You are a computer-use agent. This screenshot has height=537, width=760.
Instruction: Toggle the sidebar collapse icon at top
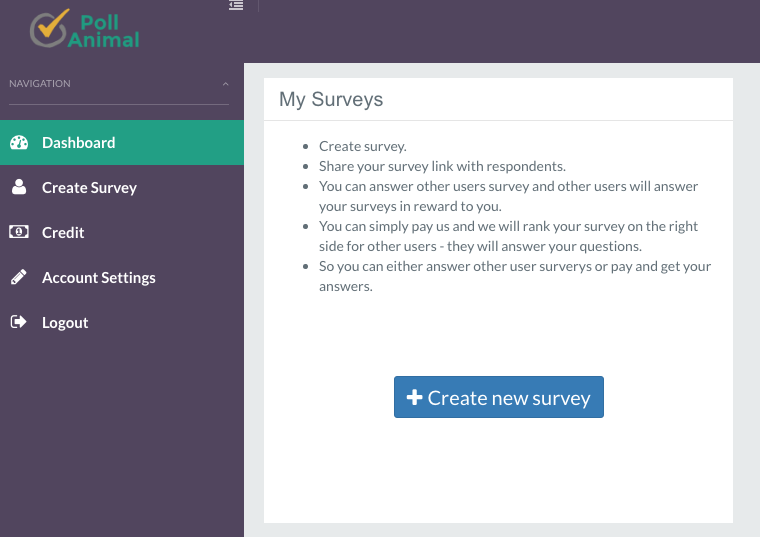coord(236,6)
